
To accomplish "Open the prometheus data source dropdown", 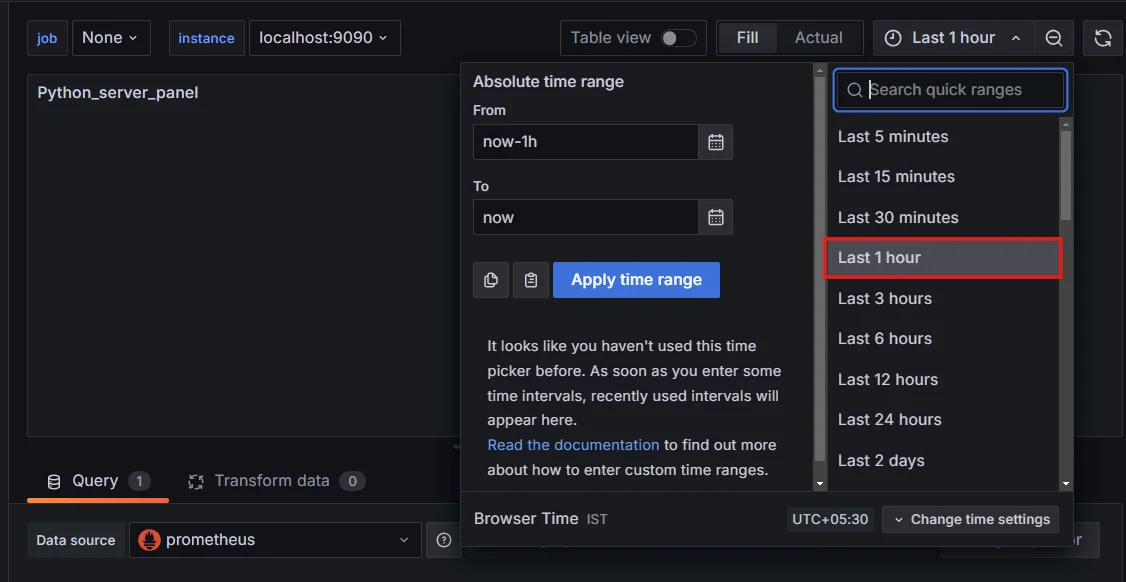I will [x=275, y=540].
